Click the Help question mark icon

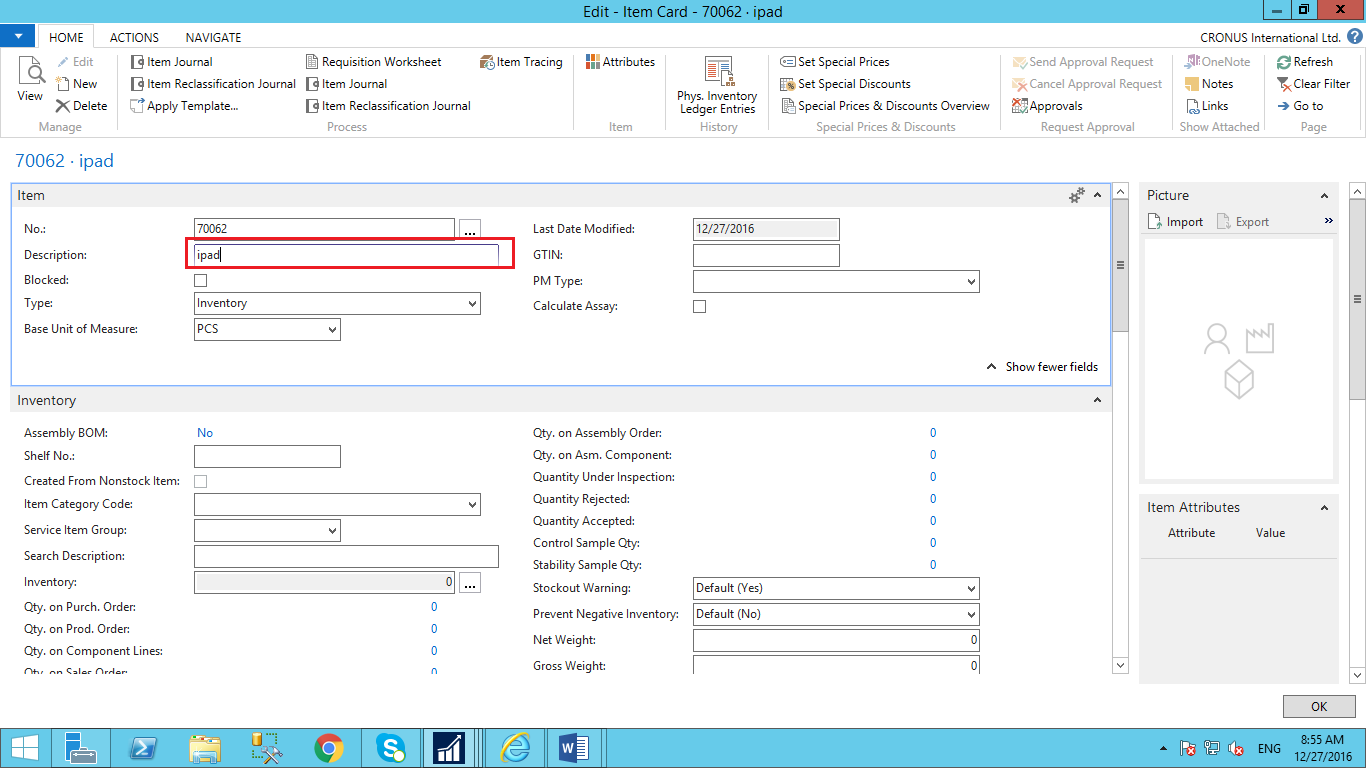click(x=1354, y=37)
